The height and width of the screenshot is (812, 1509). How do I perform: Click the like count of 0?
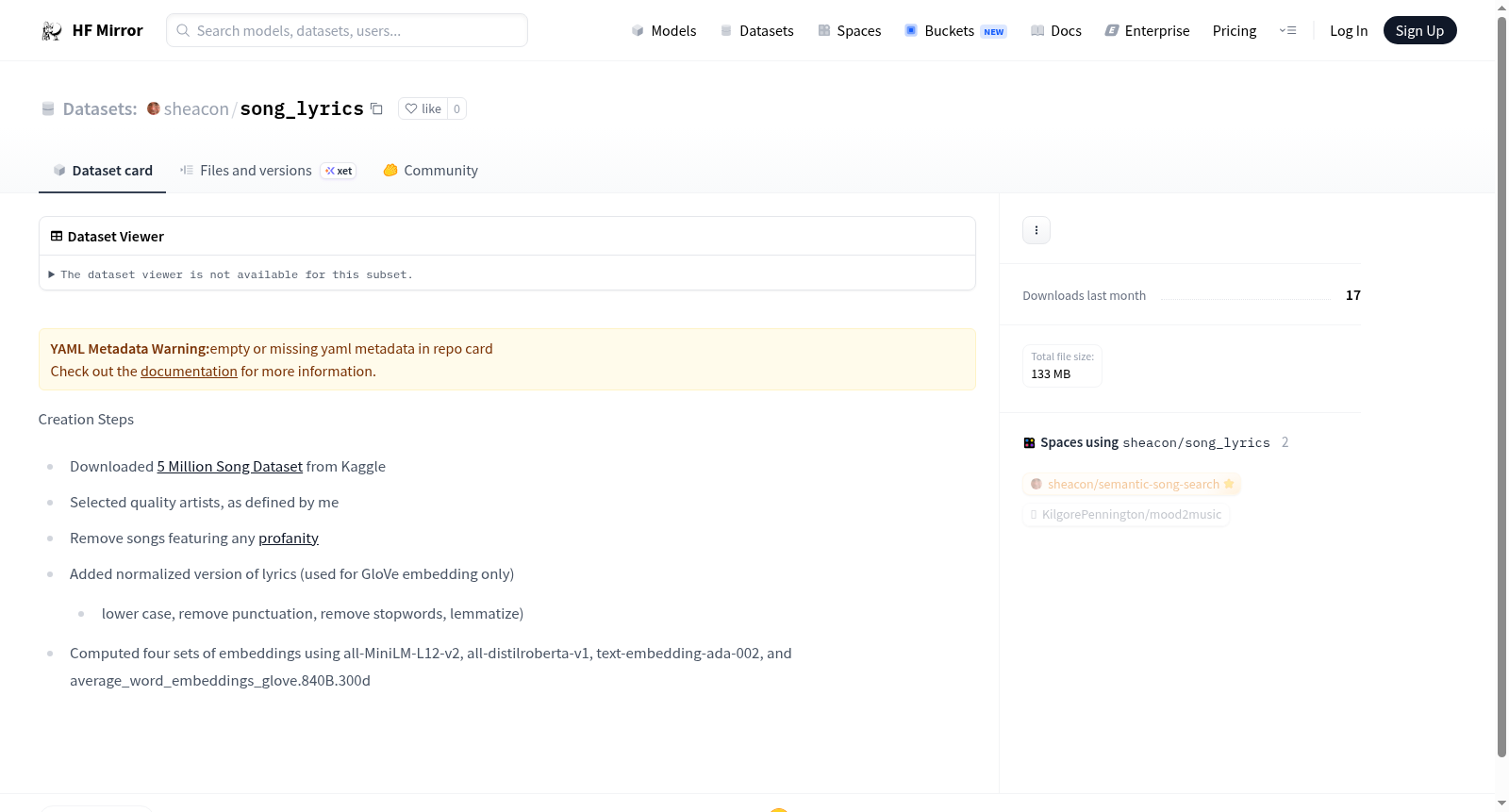[x=457, y=108]
